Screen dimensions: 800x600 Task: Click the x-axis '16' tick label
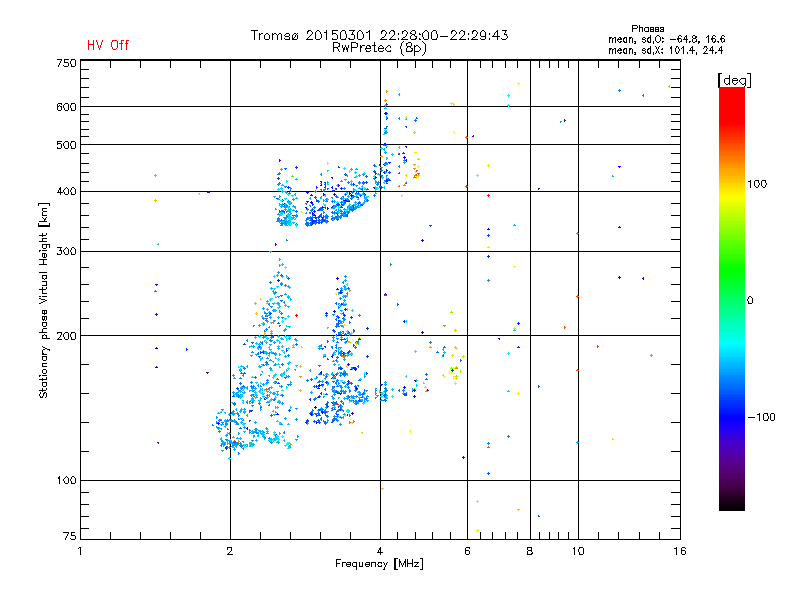(x=680, y=551)
